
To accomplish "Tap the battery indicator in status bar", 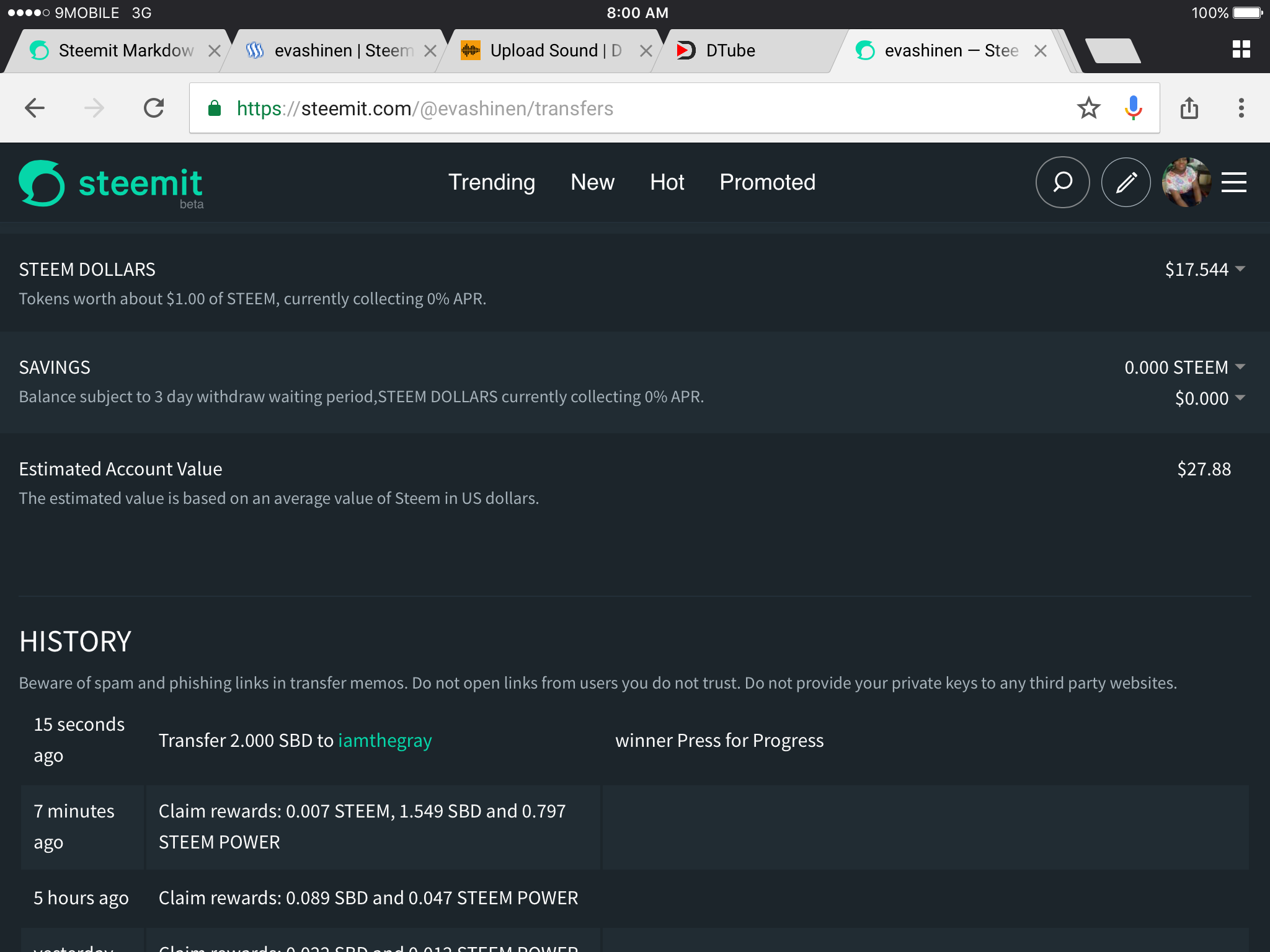I will click(1247, 13).
